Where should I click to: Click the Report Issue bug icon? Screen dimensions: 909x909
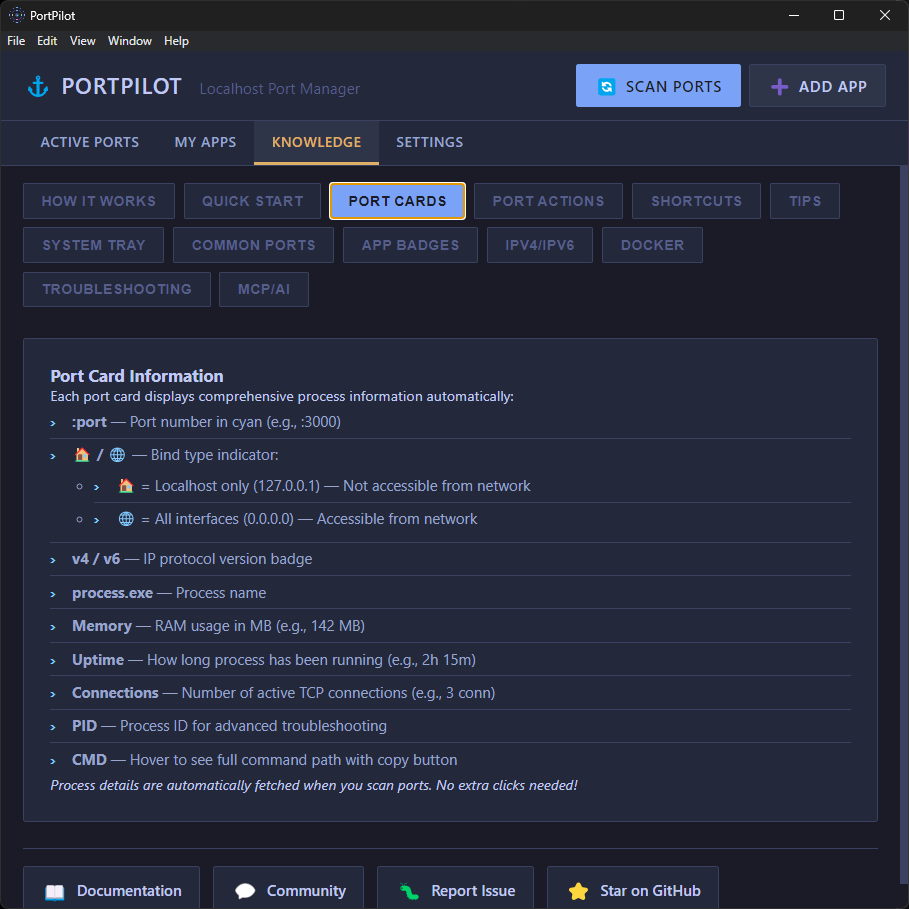click(x=408, y=891)
